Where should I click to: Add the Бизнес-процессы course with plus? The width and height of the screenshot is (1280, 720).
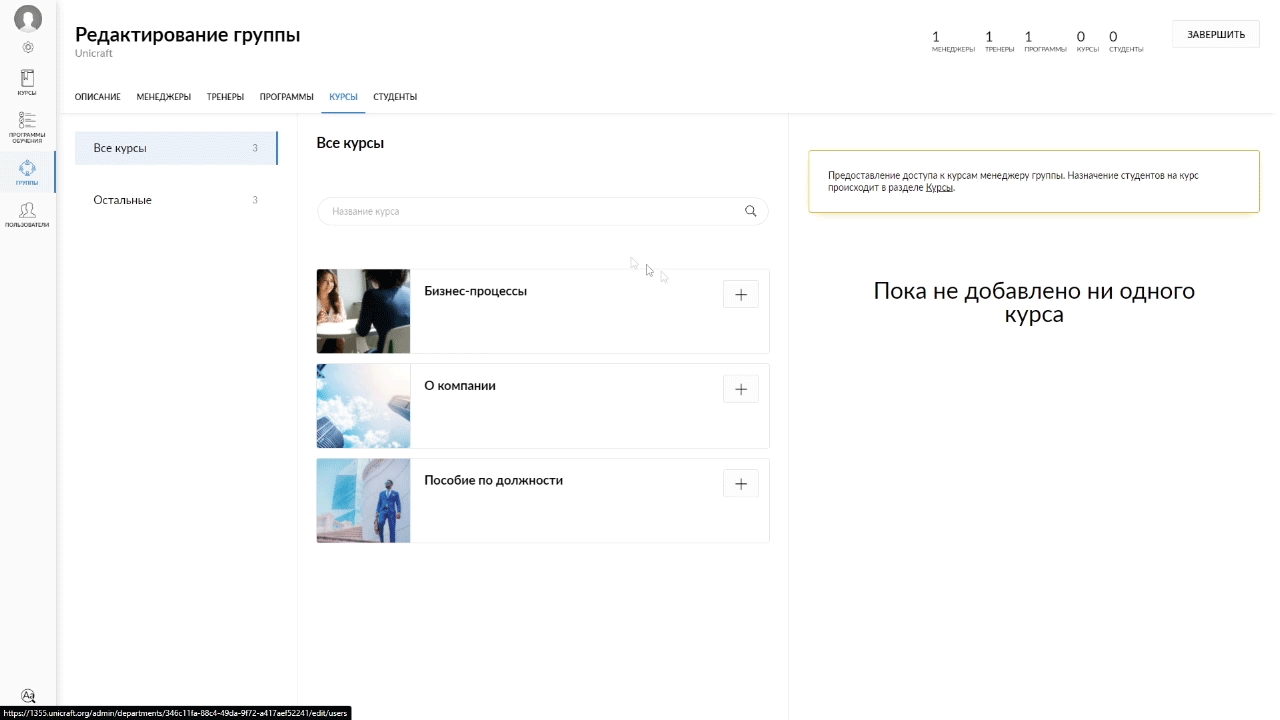click(x=741, y=294)
